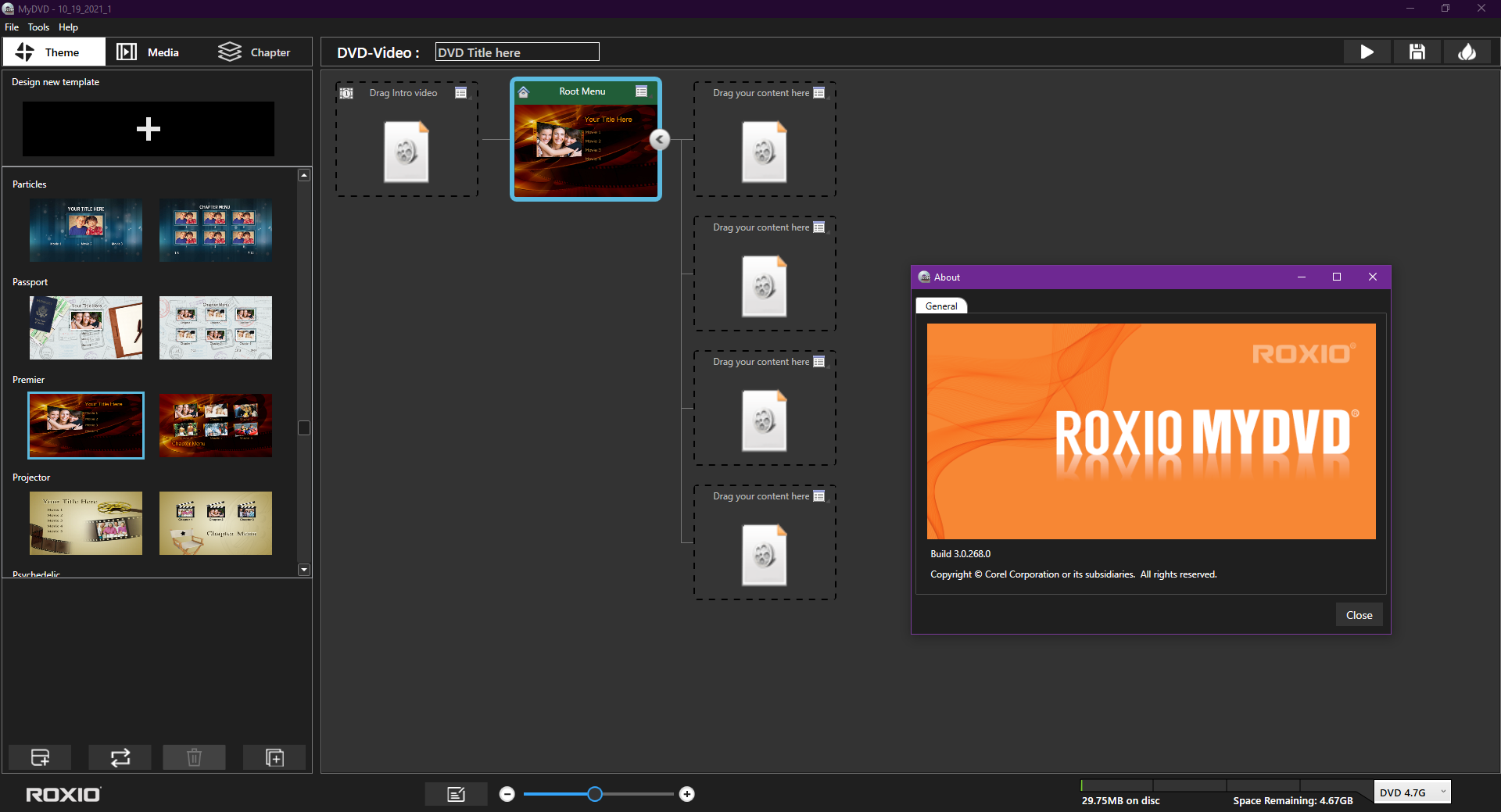This screenshot has height=812, width=1501.
Task: Click the Roxio logo in the bottom left
Action: tap(63, 795)
